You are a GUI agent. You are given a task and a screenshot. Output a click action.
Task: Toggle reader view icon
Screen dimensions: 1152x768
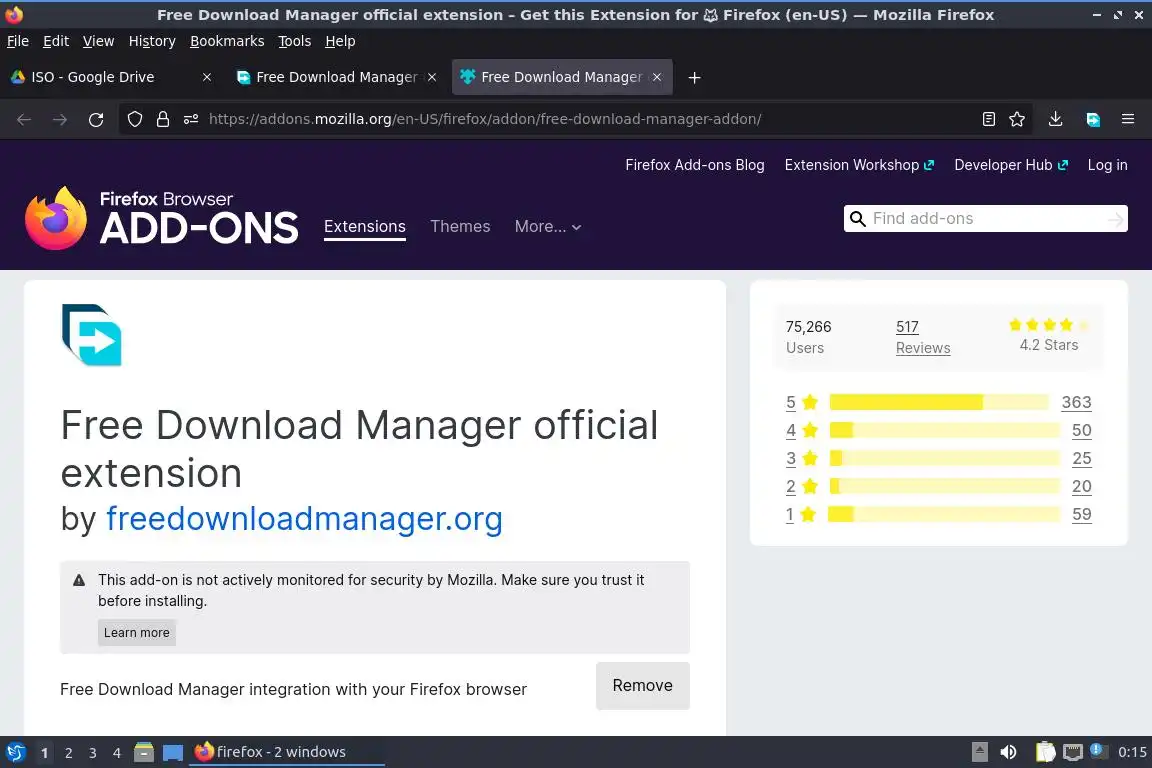989,119
